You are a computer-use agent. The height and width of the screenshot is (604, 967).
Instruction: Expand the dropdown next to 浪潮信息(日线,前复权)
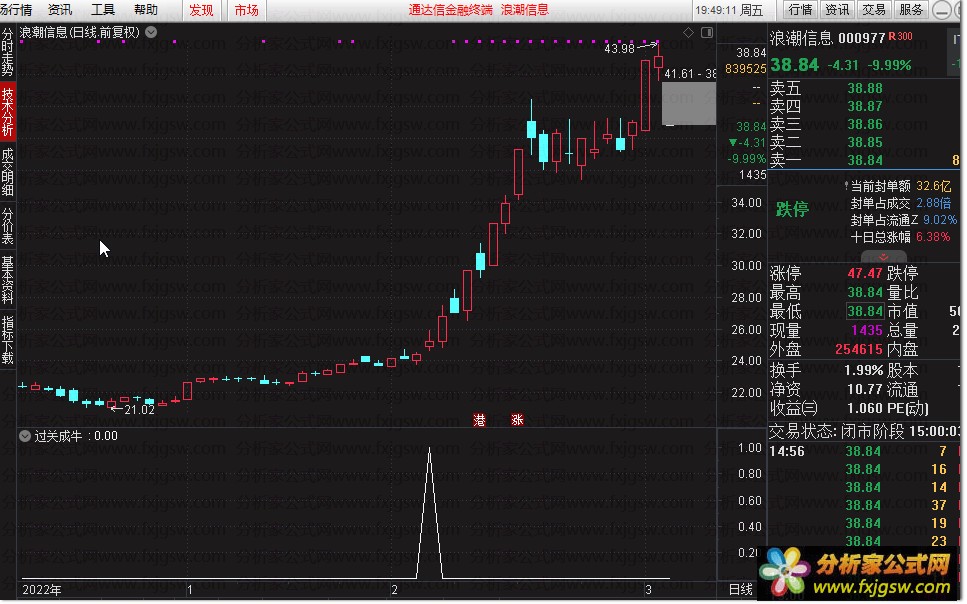click(x=151, y=32)
